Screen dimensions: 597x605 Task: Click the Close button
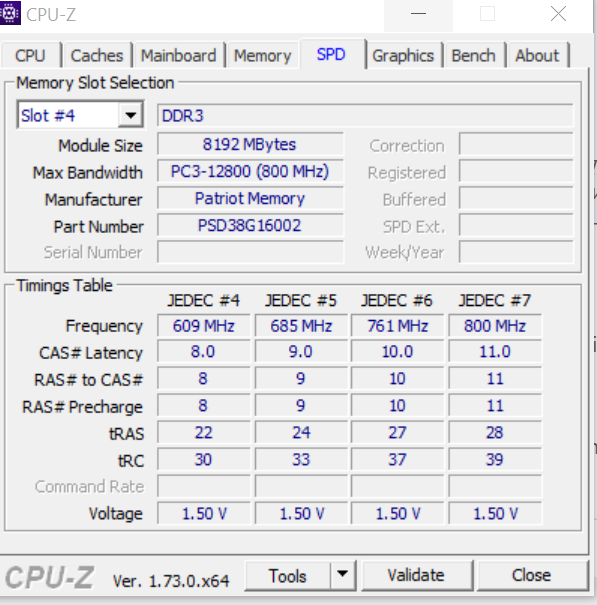pos(532,575)
